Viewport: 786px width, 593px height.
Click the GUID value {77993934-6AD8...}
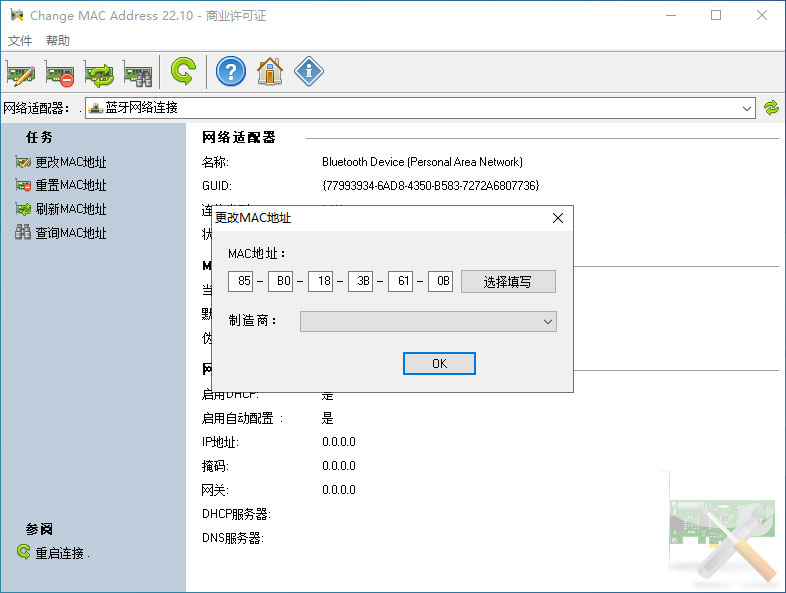coord(431,186)
